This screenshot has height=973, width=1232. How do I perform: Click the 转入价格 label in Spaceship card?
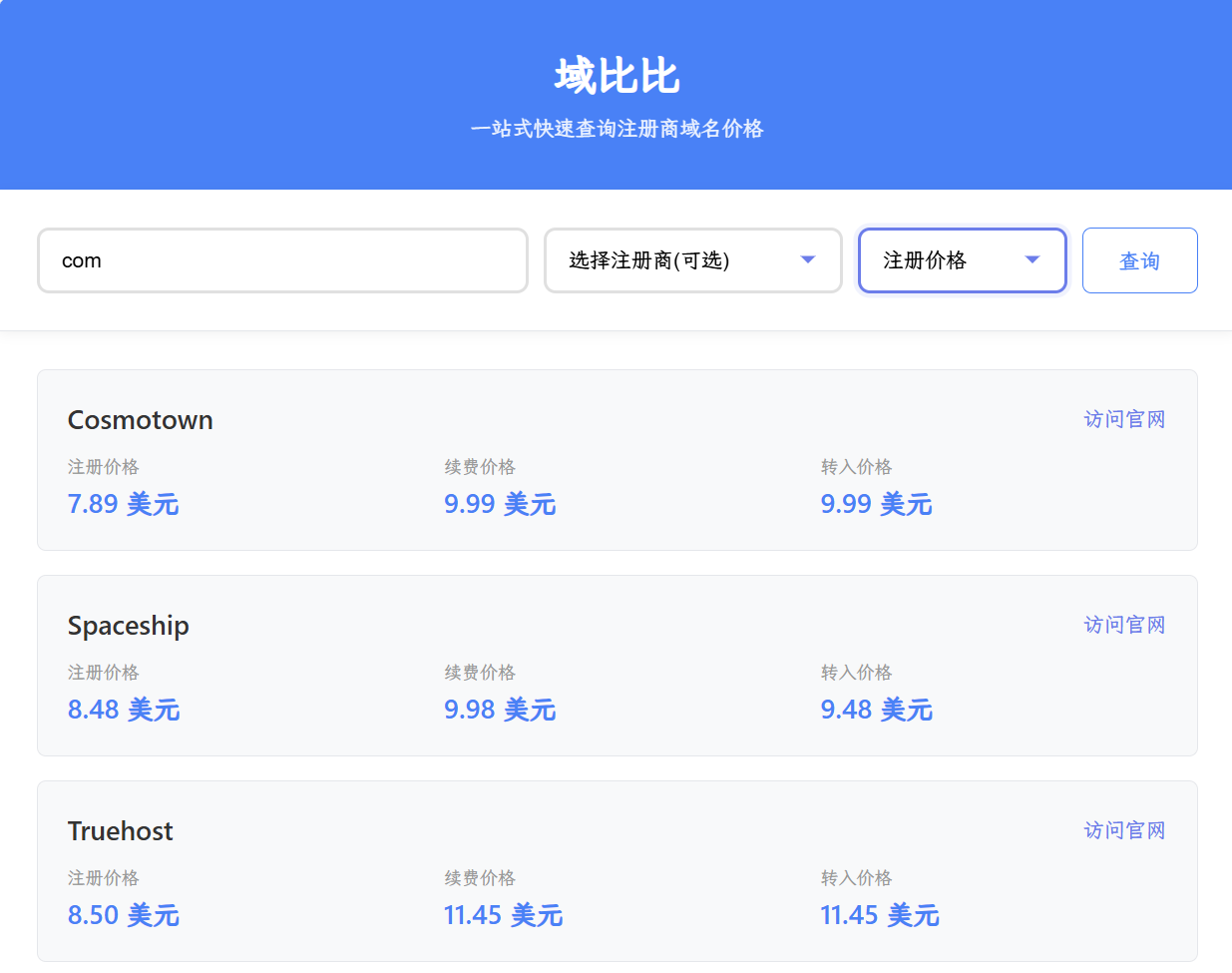click(857, 673)
